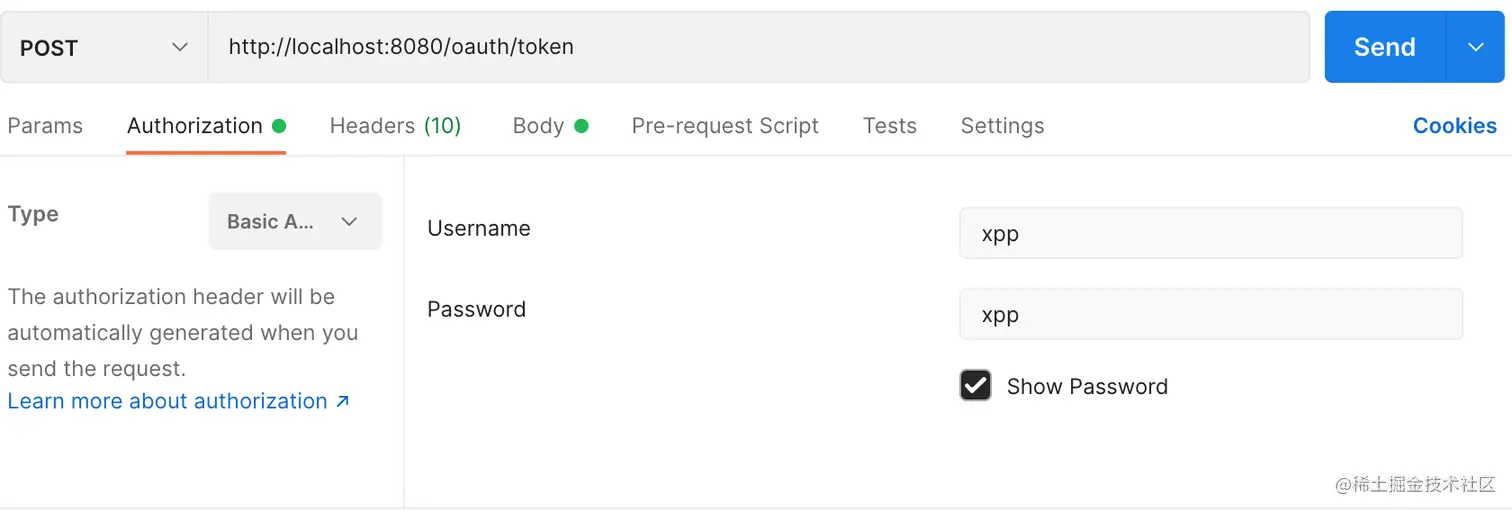Screen dimensions: 1512x511
Task: Focus the Password input field
Action: (x=1210, y=314)
